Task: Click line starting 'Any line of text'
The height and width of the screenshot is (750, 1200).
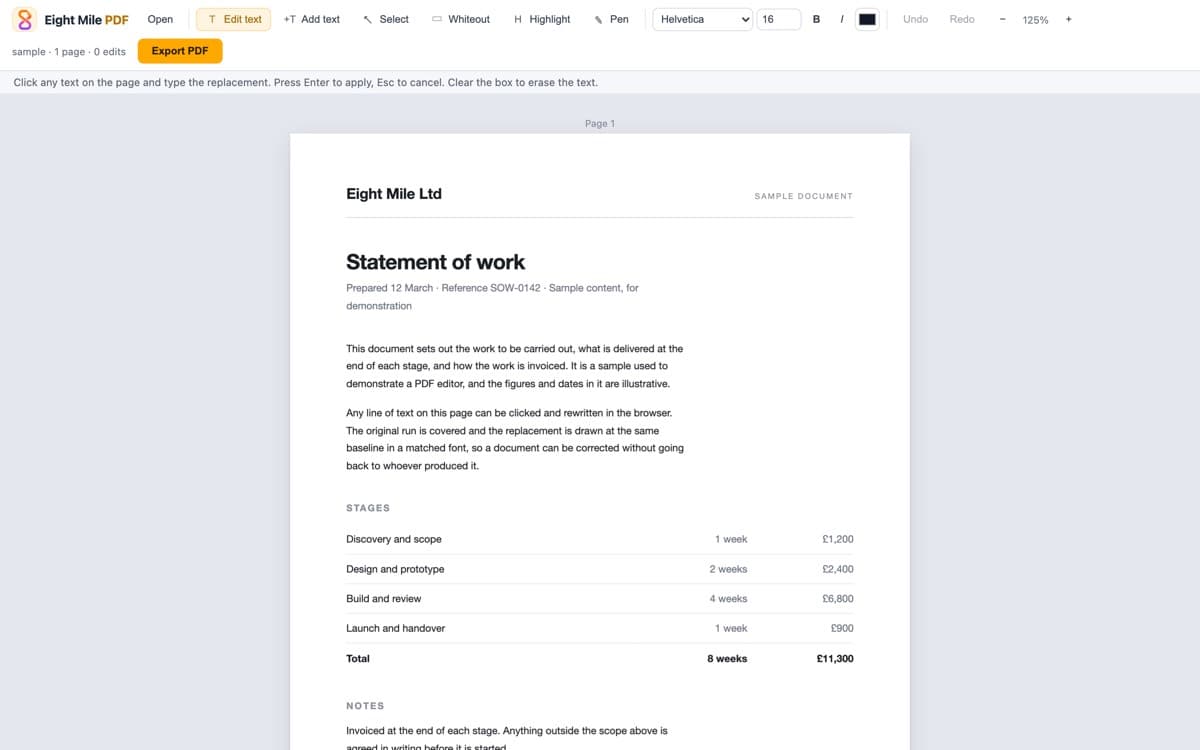Action: coord(509,413)
